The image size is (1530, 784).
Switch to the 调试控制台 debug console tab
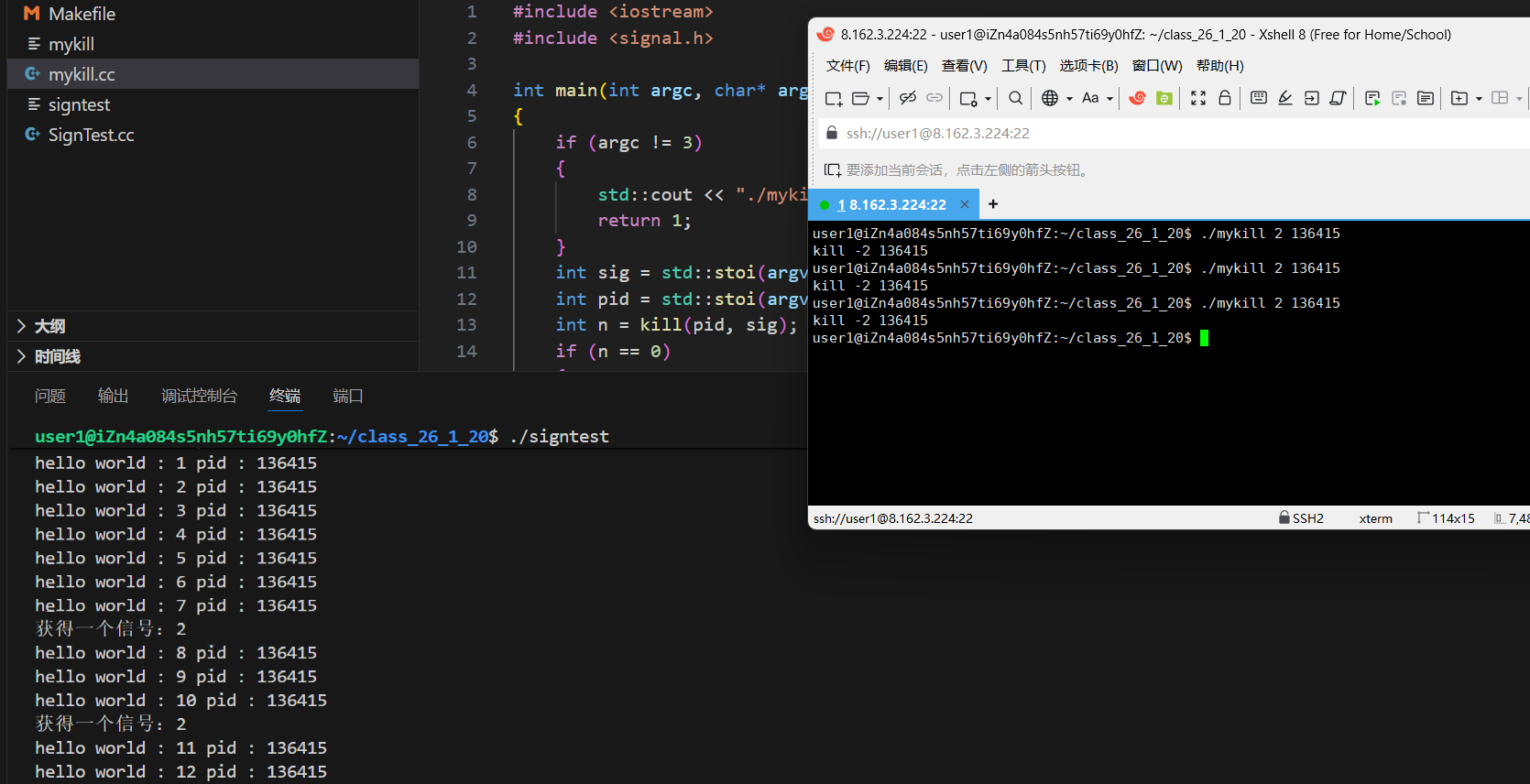(x=200, y=396)
